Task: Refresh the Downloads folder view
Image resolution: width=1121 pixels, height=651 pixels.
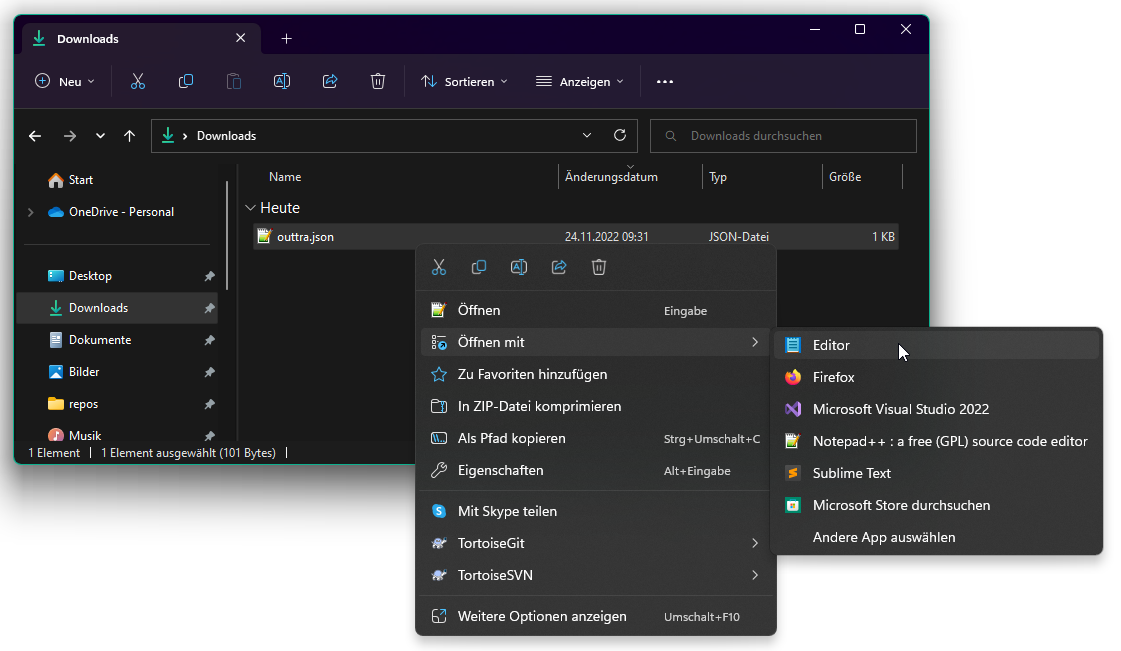Action: 620,136
